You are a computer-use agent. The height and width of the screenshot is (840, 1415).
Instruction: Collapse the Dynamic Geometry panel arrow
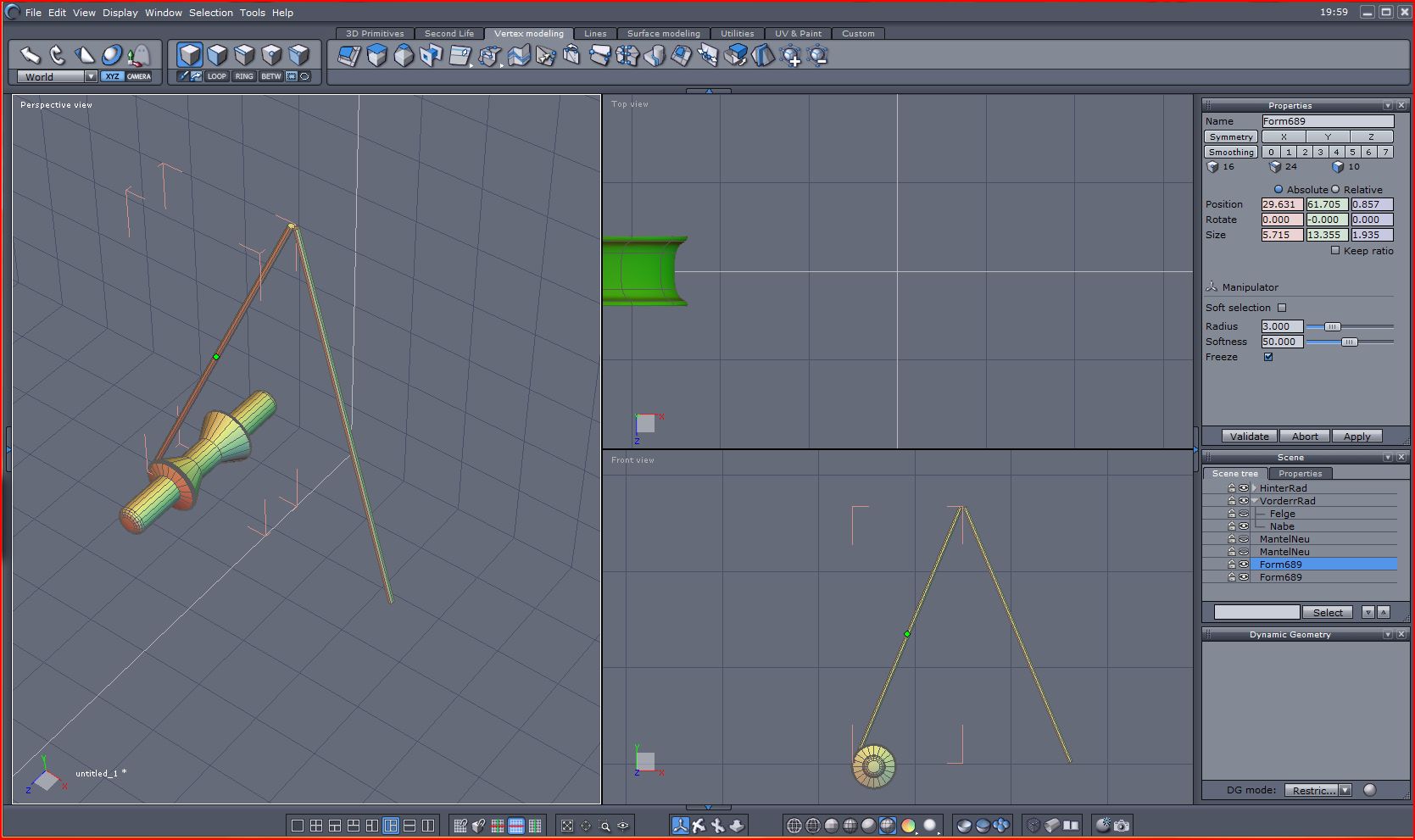point(1388,634)
